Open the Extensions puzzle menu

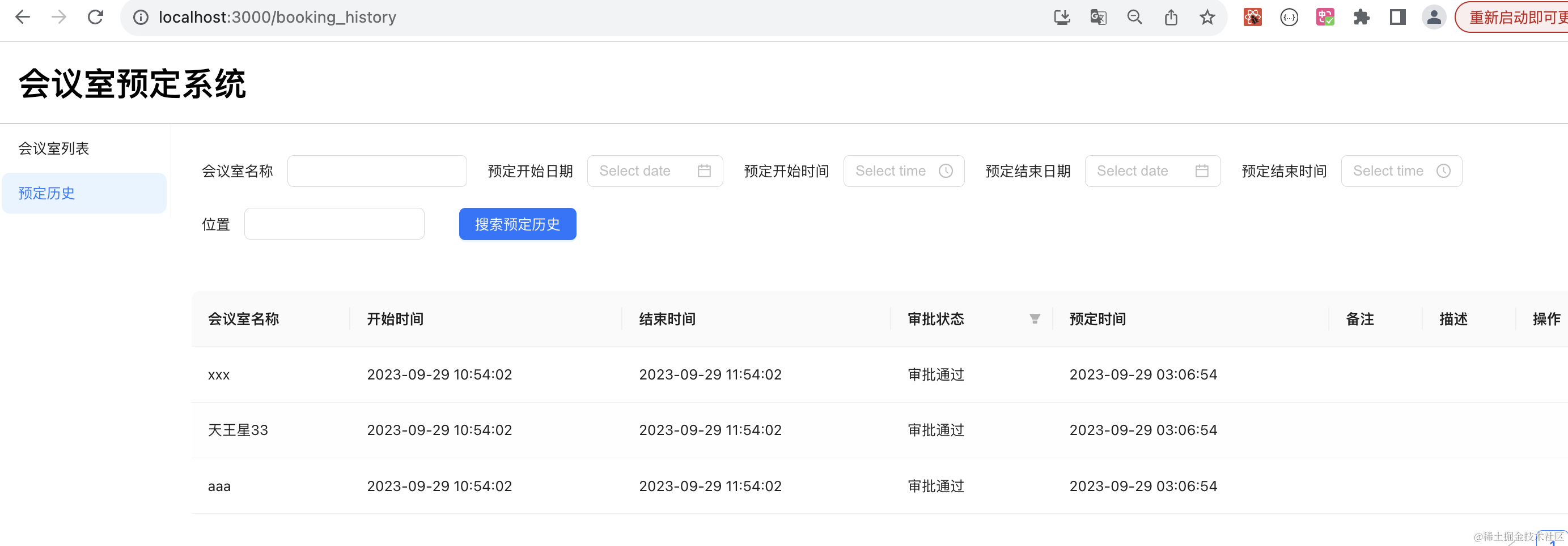[1362, 17]
